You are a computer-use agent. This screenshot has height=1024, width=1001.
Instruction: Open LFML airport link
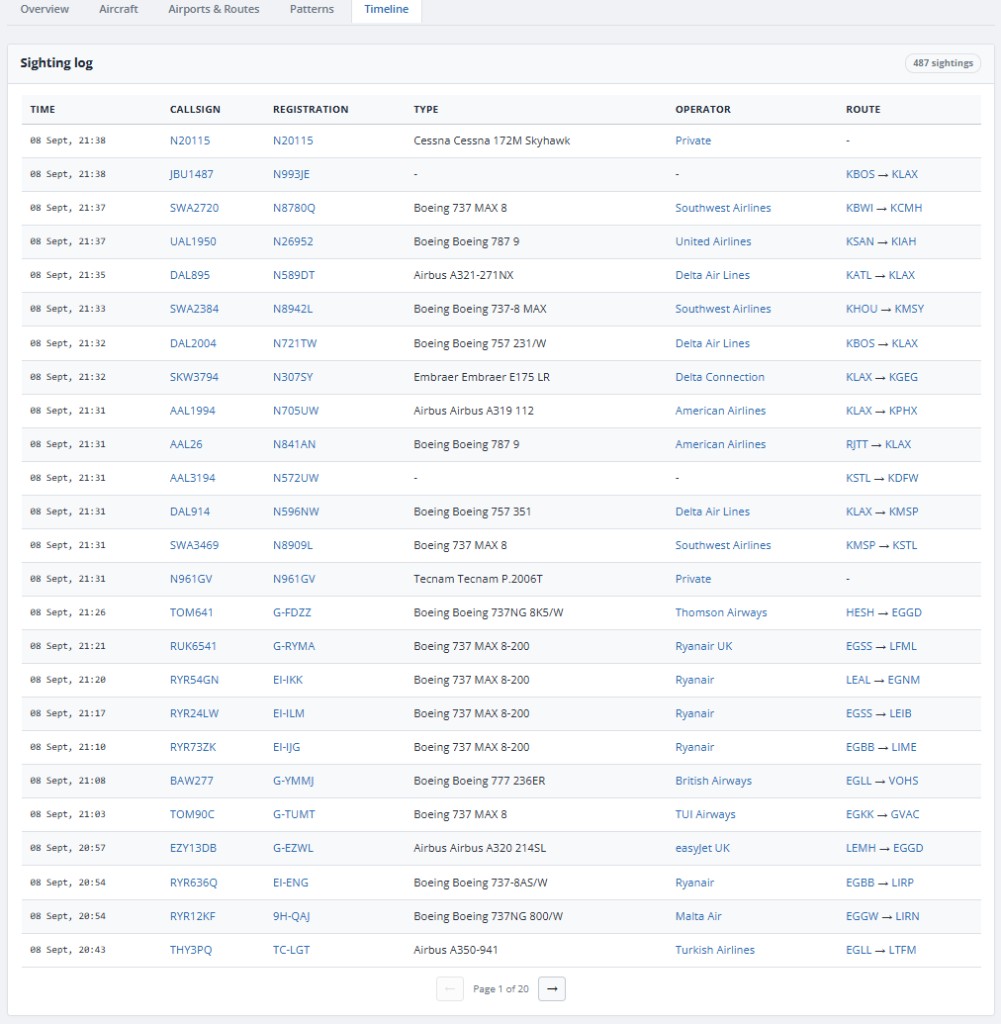903,647
